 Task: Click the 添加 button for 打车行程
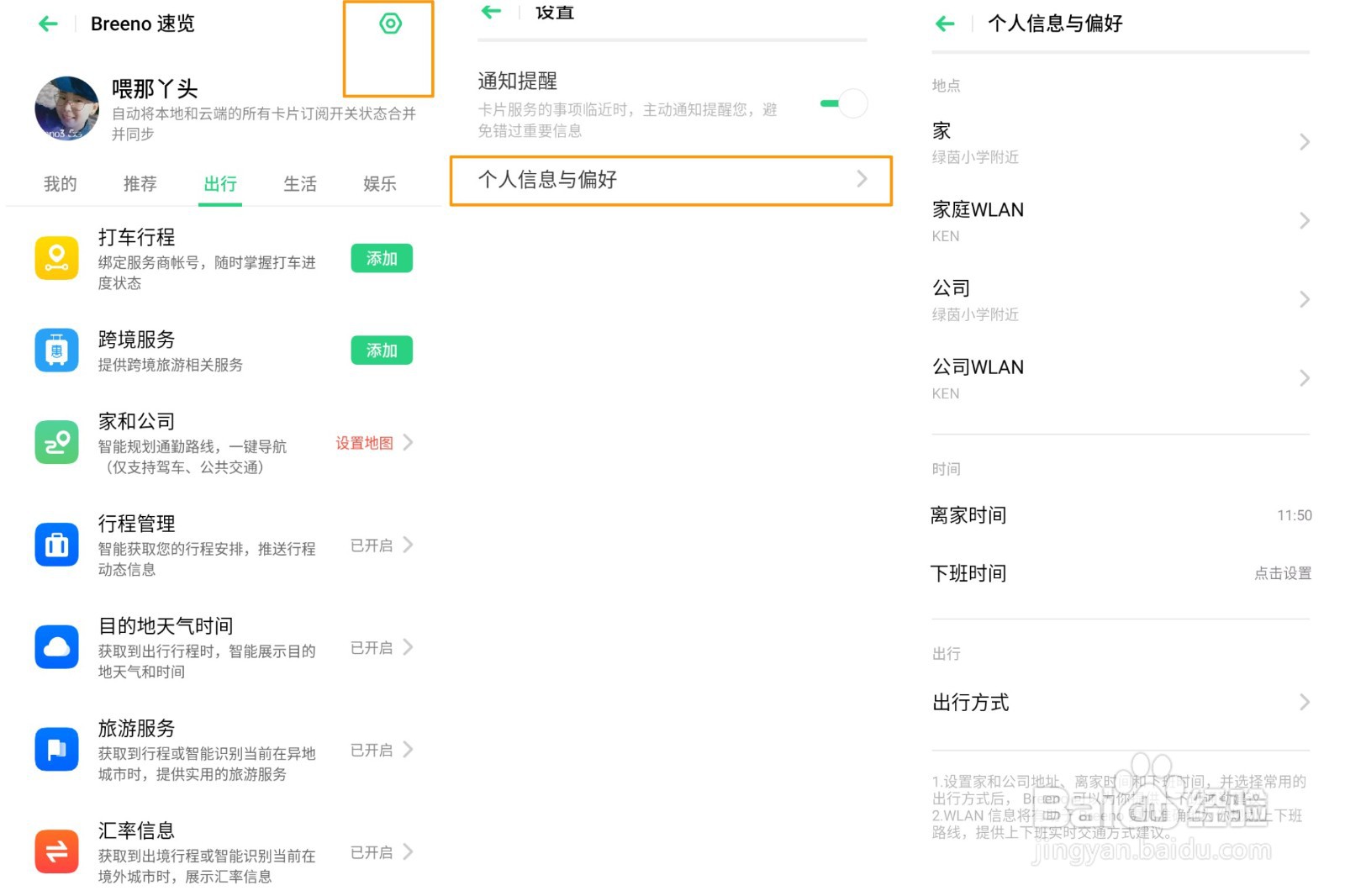381,258
